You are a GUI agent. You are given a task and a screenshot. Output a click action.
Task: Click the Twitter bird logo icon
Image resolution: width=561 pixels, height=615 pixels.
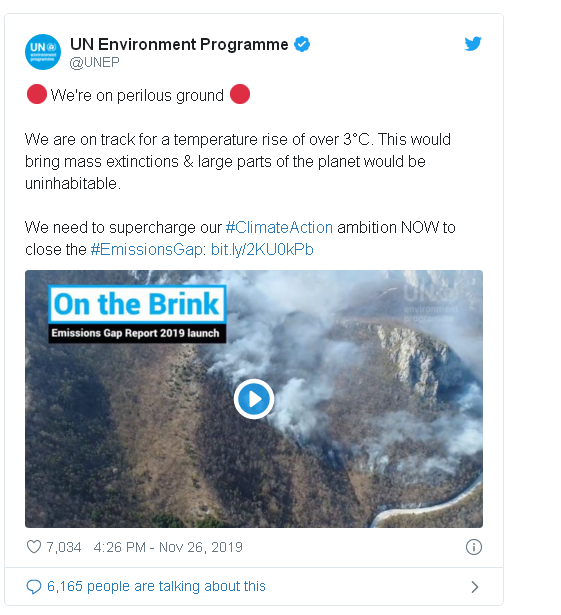point(473,44)
